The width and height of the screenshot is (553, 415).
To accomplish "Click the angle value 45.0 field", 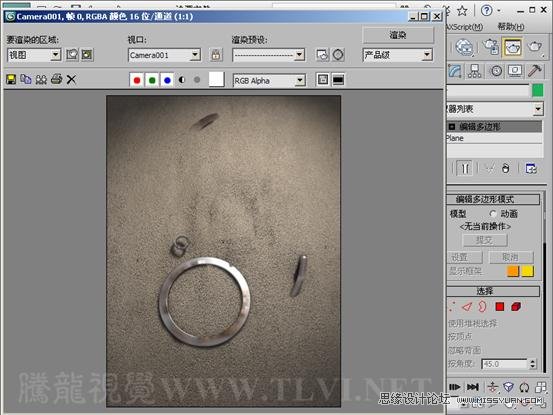I will point(504,364).
